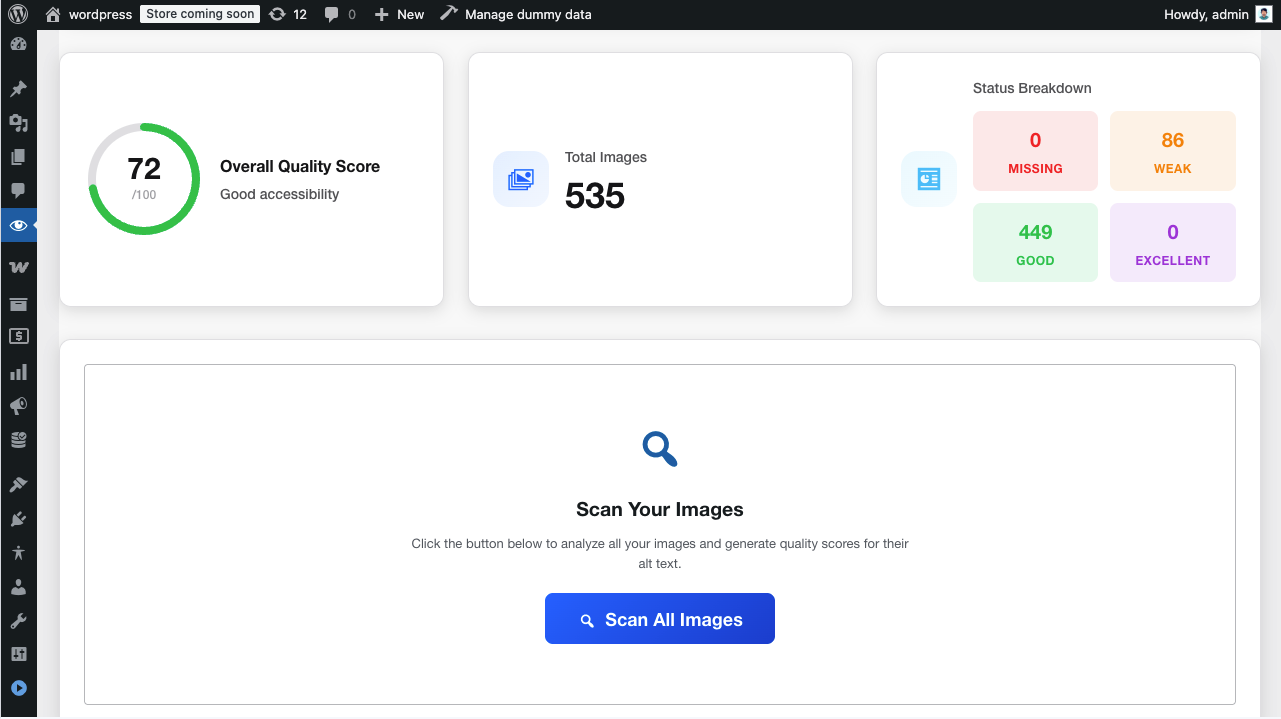Select the highlighted eye plugin icon

point(19,226)
